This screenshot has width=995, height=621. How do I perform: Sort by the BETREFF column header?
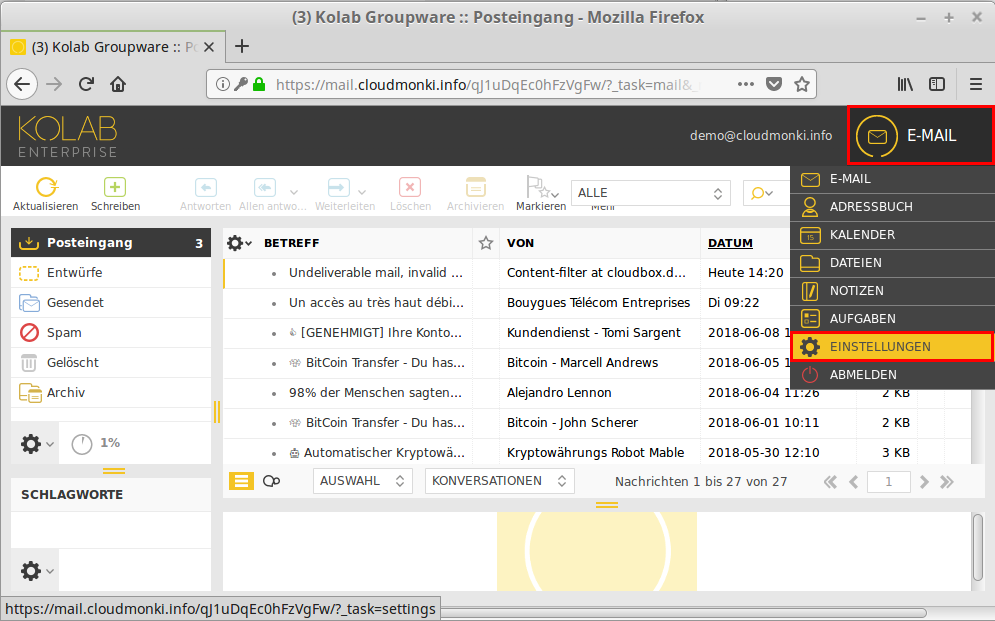pos(291,243)
